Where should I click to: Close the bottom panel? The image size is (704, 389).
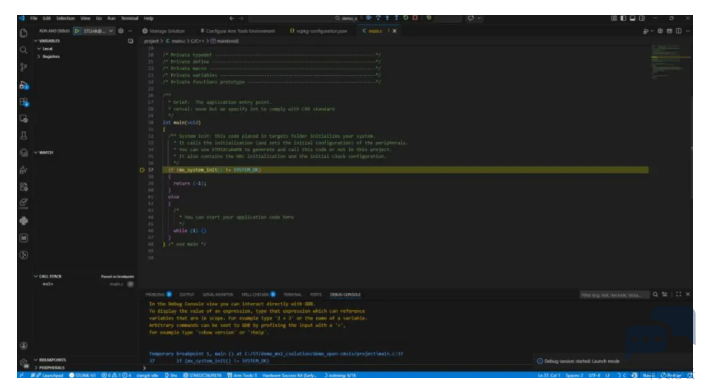click(x=688, y=295)
